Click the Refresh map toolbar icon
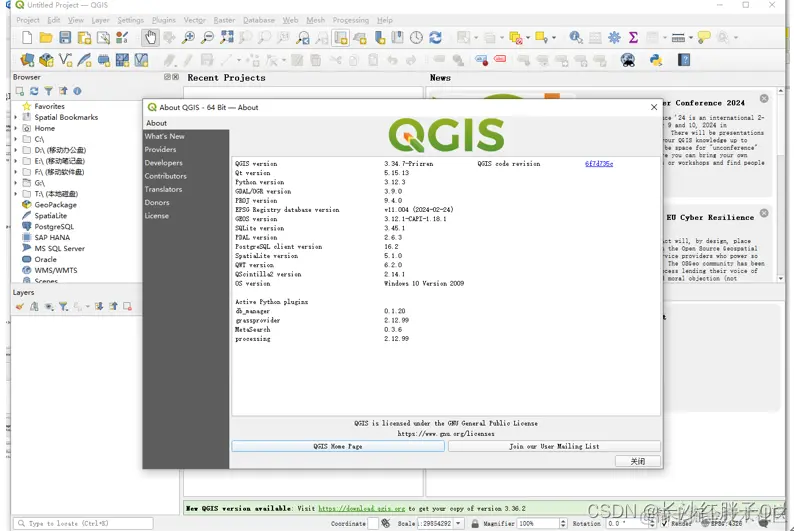The image size is (794, 531). click(435, 38)
